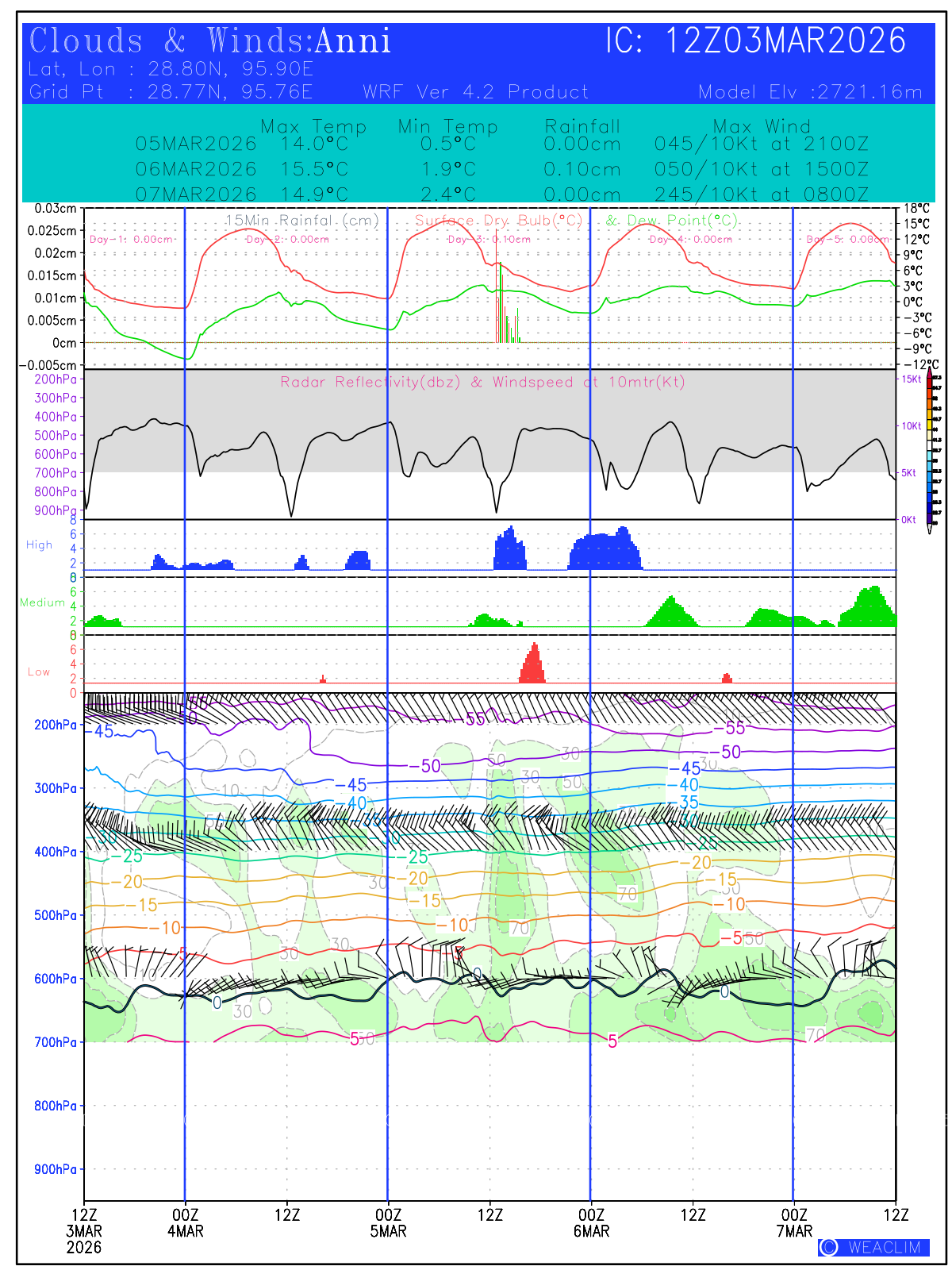952x1270 pixels.
Task: Click the Medium cloud panel label
Action: point(42,602)
